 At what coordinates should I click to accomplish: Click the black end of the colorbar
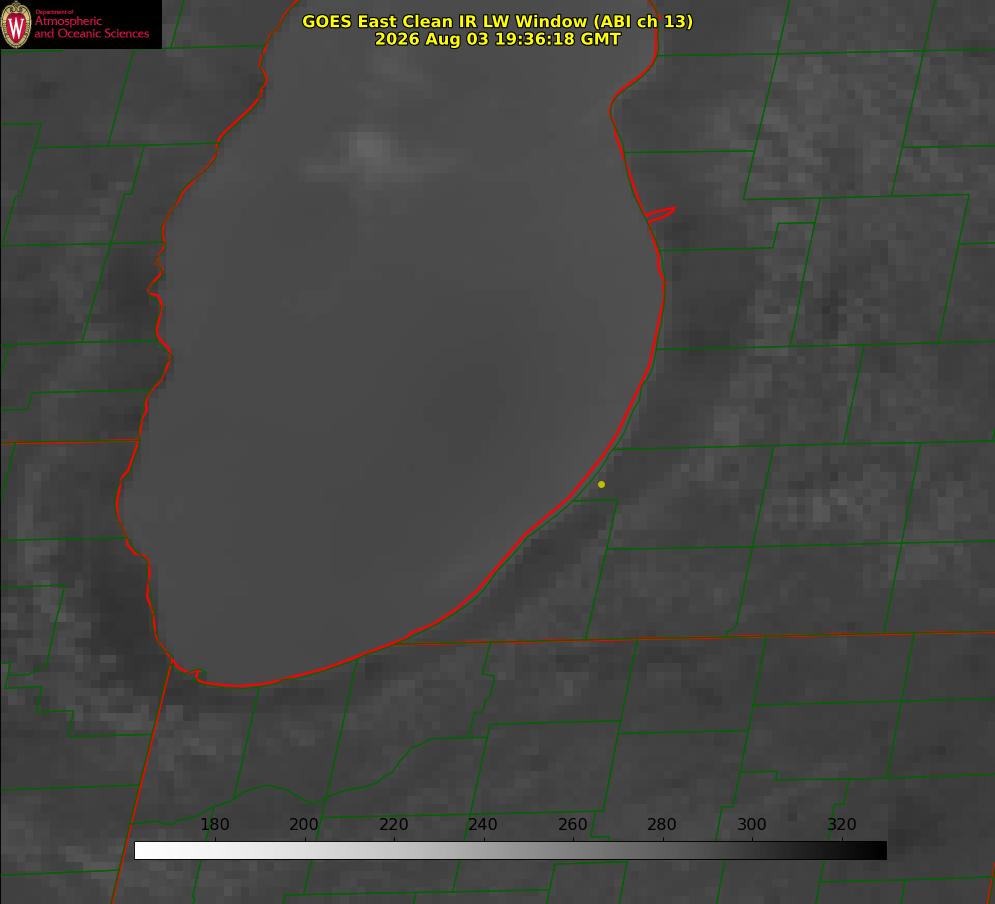pyautogui.click(x=874, y=851)
